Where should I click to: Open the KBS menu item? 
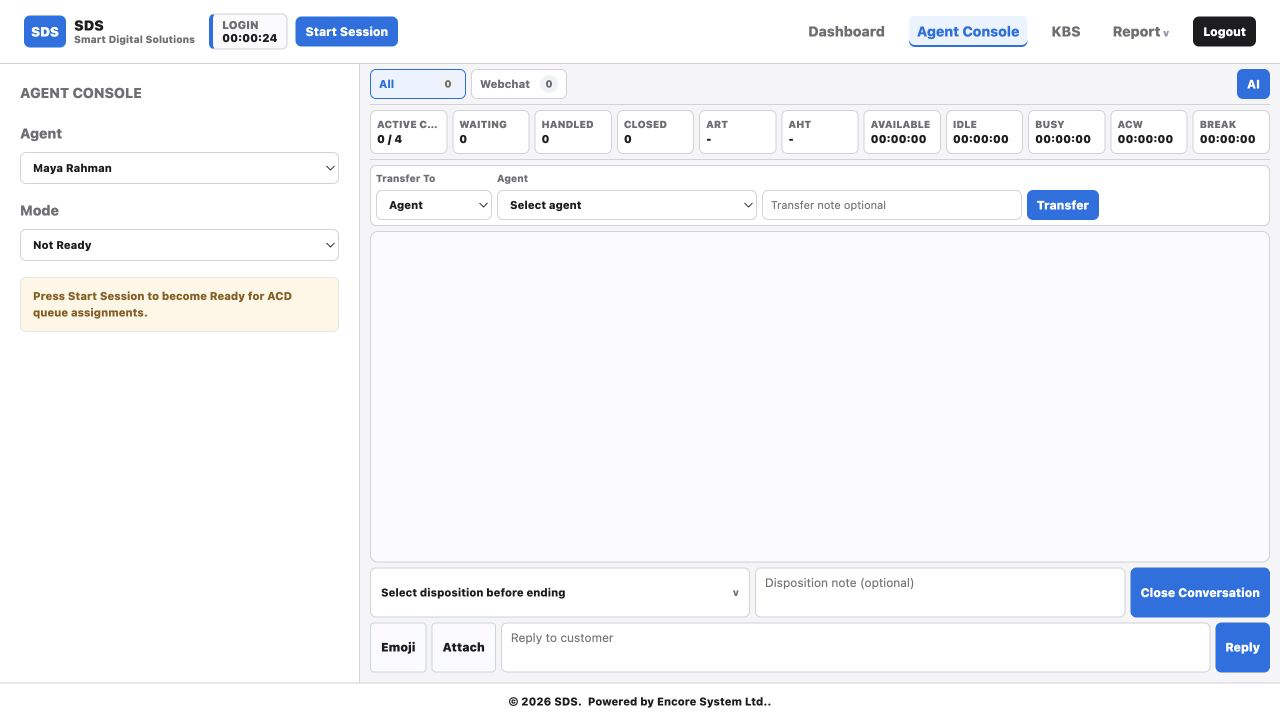click(x=1066, y=32)
